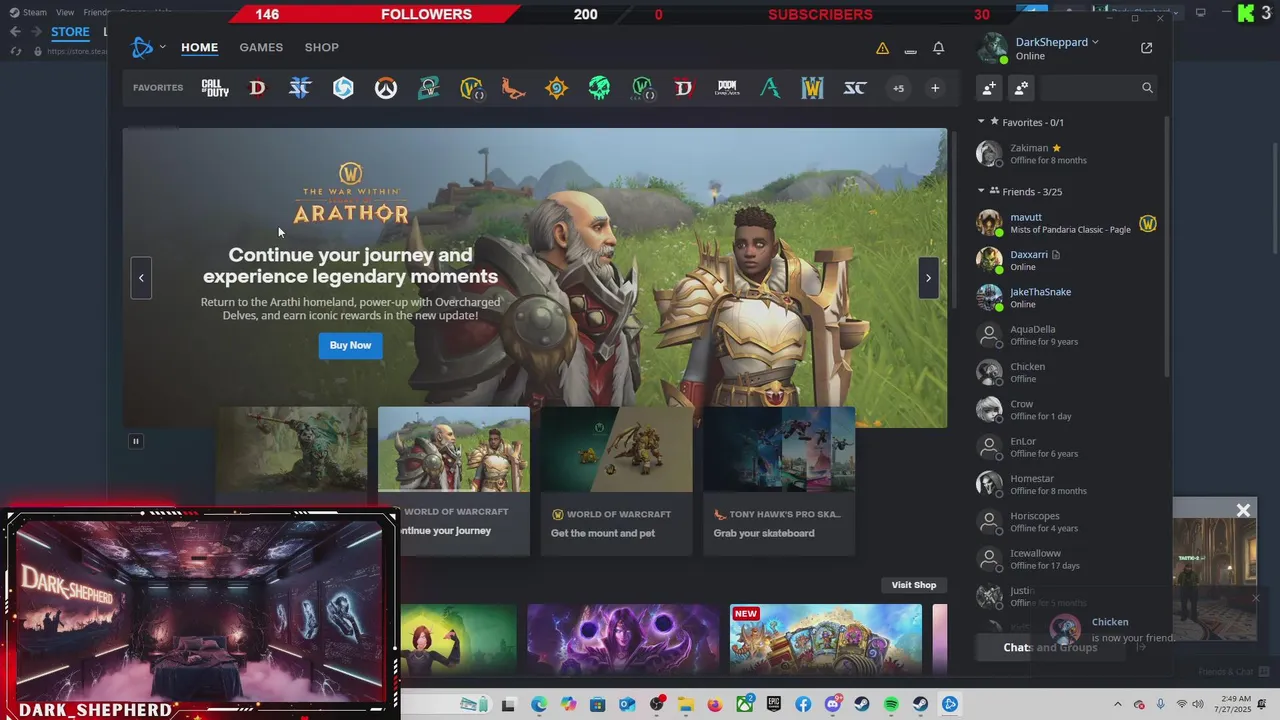Open Firefox from the taskbar
Image resolution: width=1280 pixels, height=720 pixels.
[x=715, y=705]
